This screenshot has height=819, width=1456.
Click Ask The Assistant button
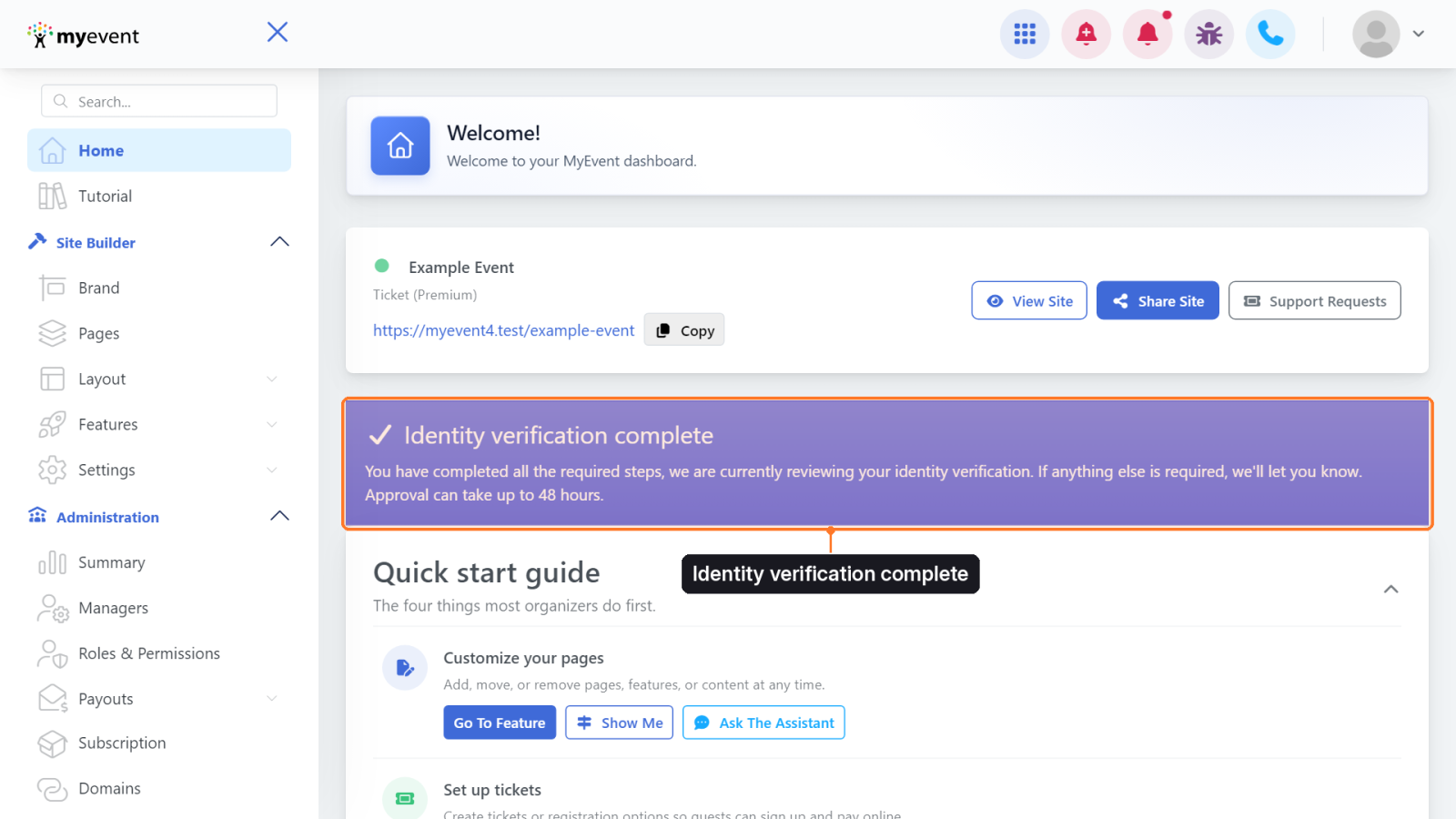point(763,723)
